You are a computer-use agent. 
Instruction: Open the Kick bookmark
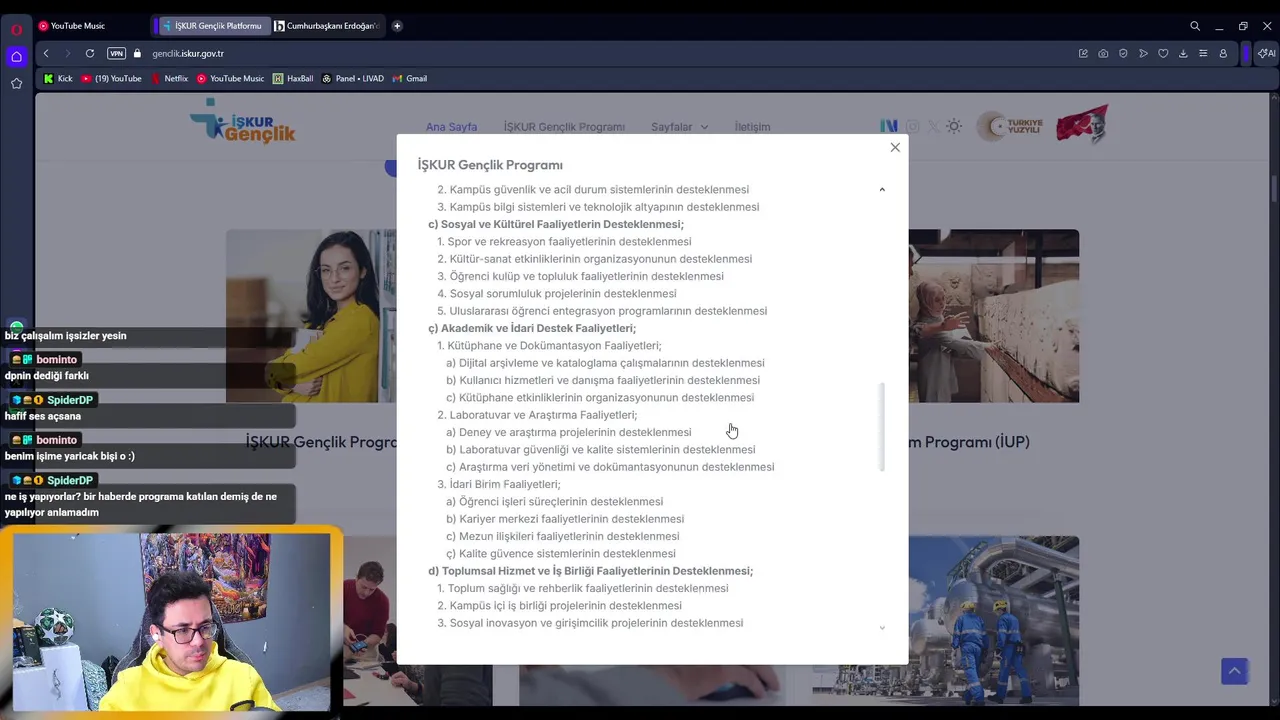click(58, 78)
